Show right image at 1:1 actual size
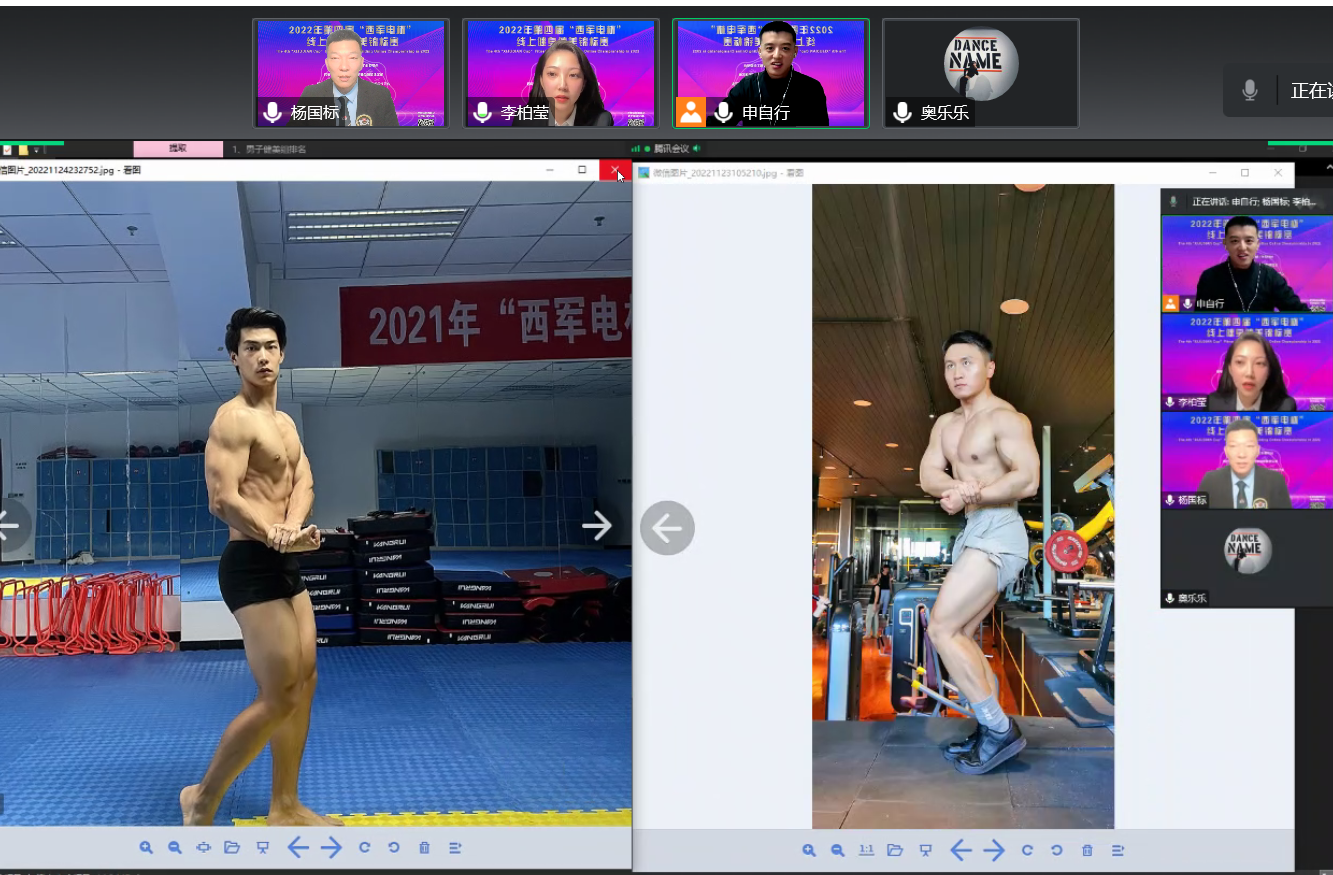The width and height of the screenshot is (1333, 875). 866,851
